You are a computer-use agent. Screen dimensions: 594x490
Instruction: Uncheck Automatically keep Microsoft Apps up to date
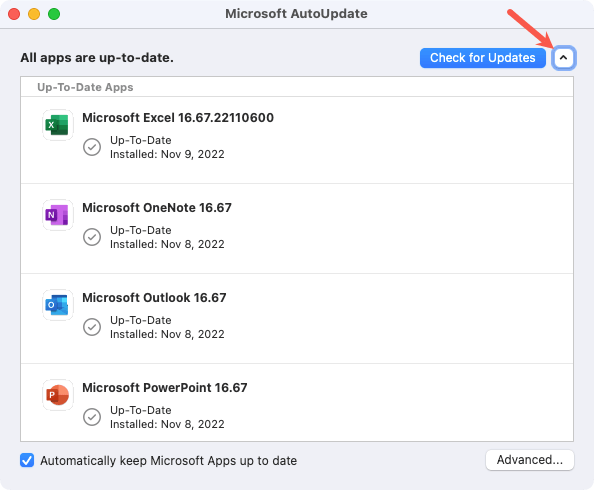(27, 460)
